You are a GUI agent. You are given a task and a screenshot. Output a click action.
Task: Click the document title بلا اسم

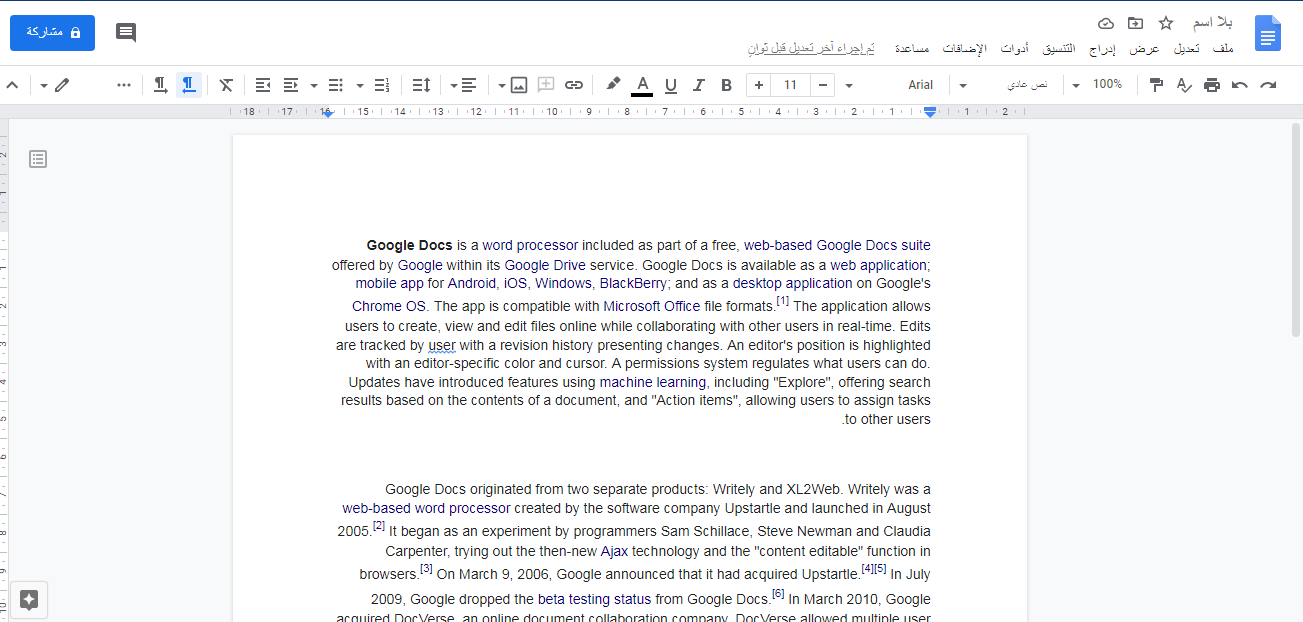click(x=1212, y=23)
